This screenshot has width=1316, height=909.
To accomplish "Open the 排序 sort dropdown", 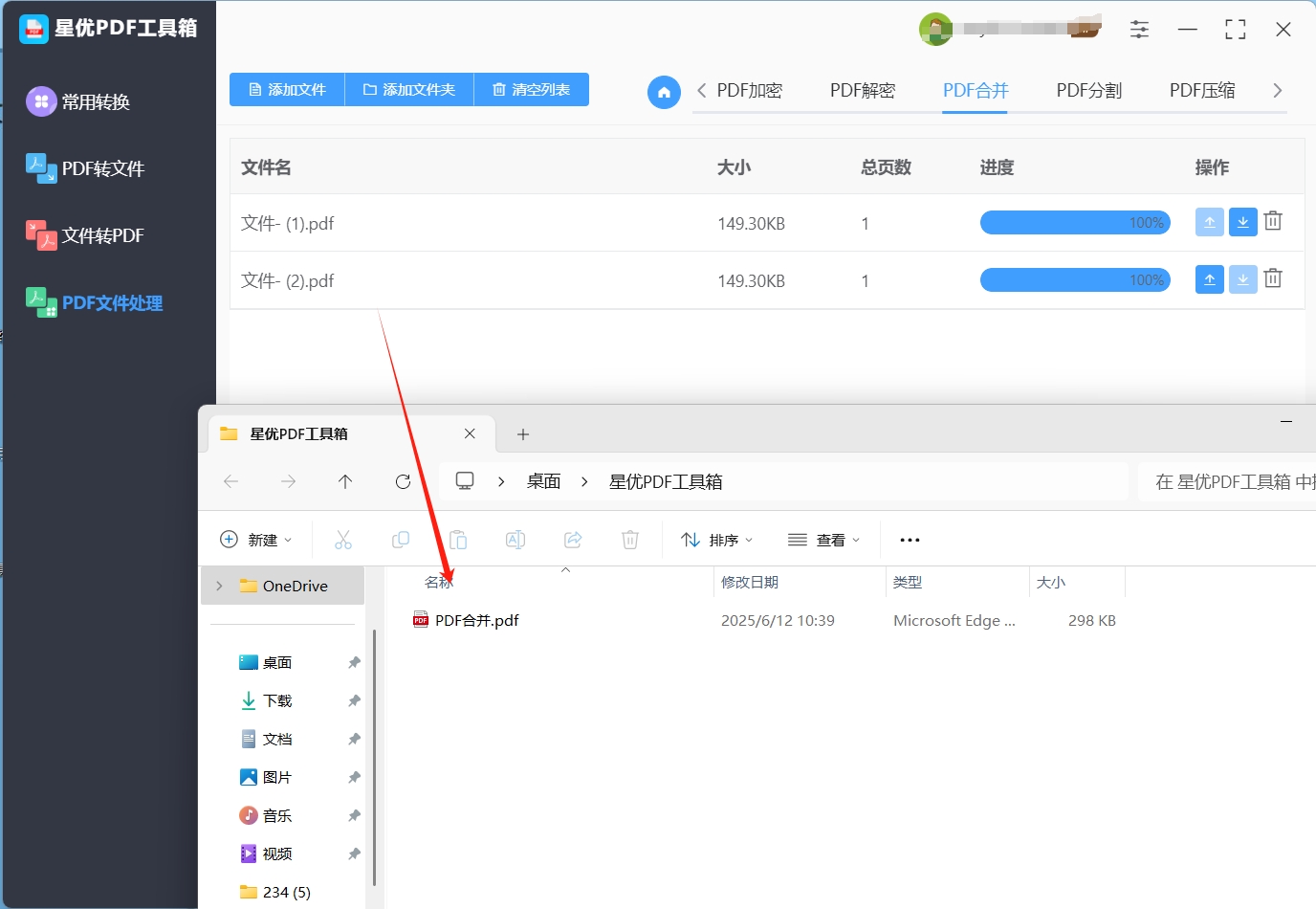I will click(x=716, y=540).
